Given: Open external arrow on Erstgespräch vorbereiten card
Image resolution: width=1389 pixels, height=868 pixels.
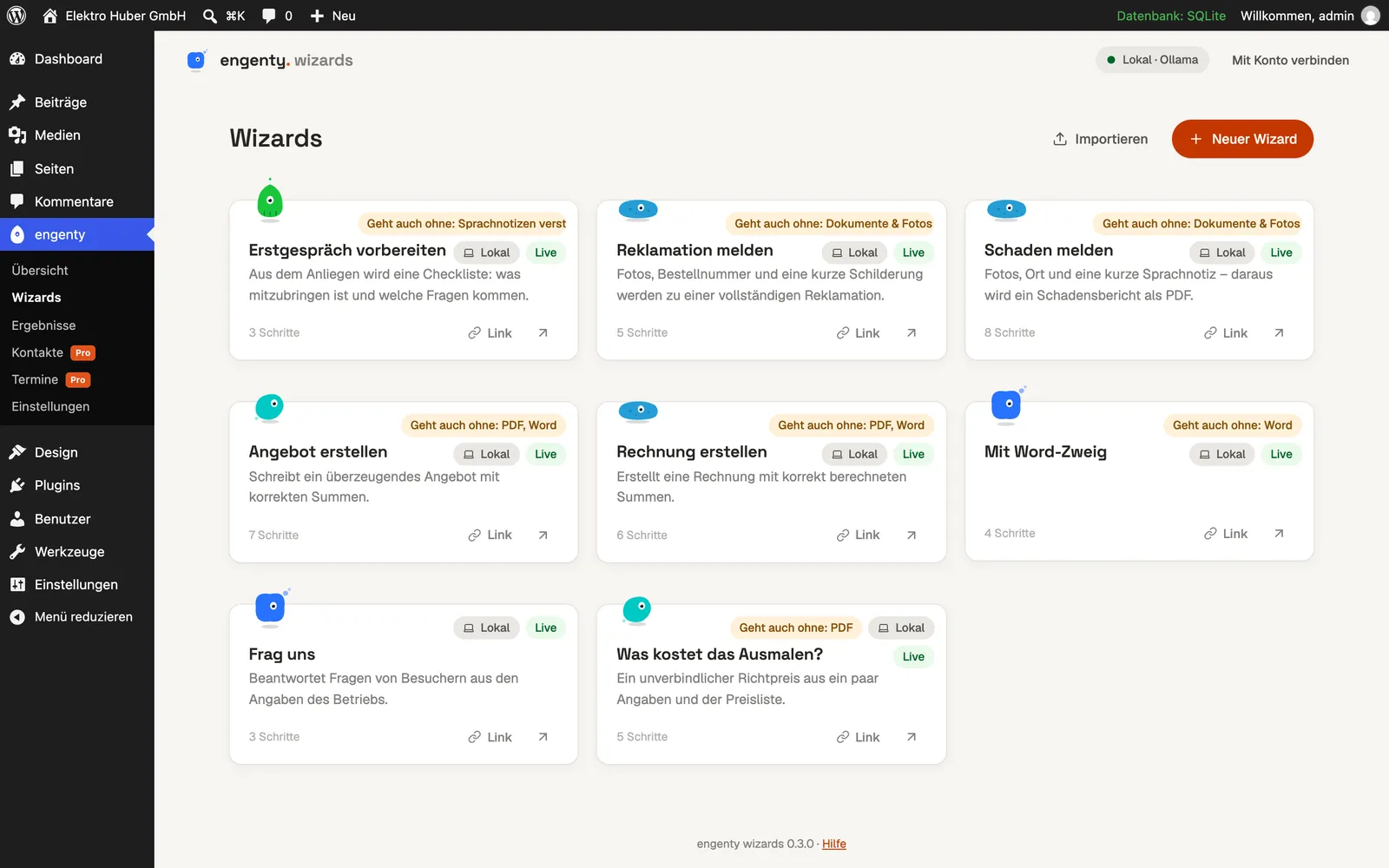Looking at the screenshot, I should (543, 332).
